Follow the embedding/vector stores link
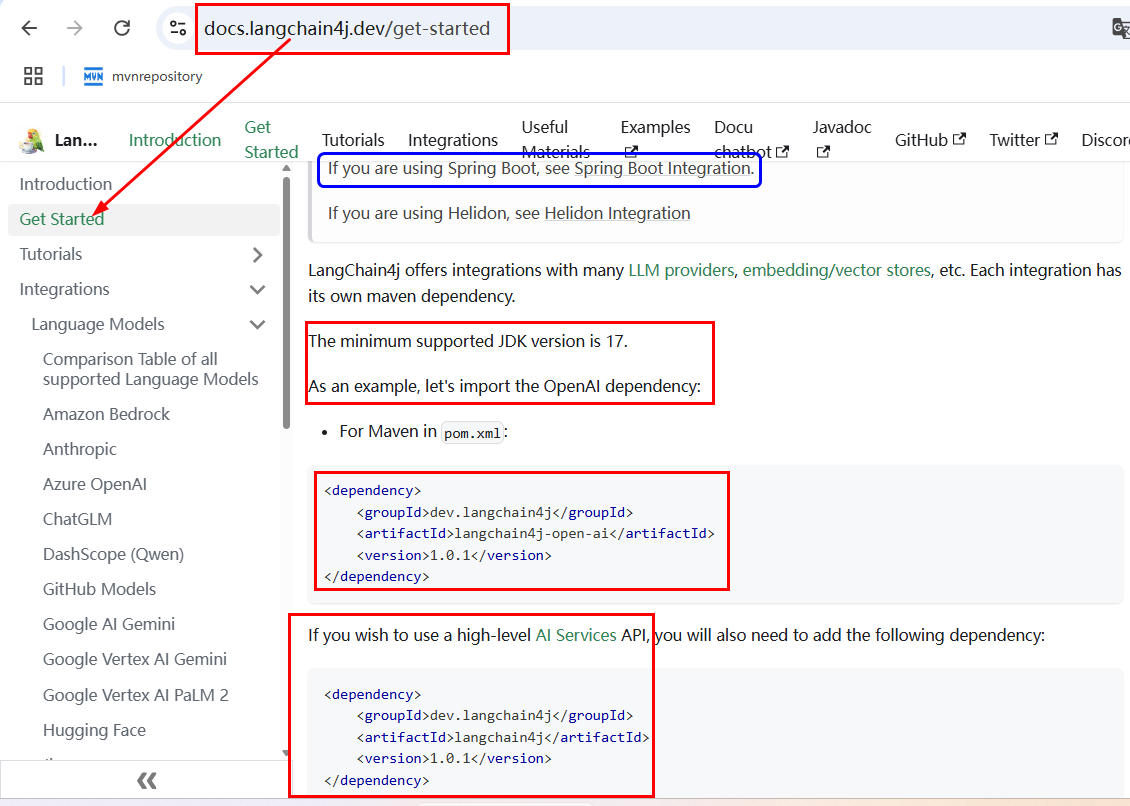The width and height of the screenshot is (1130, 806). click(837, 270)
